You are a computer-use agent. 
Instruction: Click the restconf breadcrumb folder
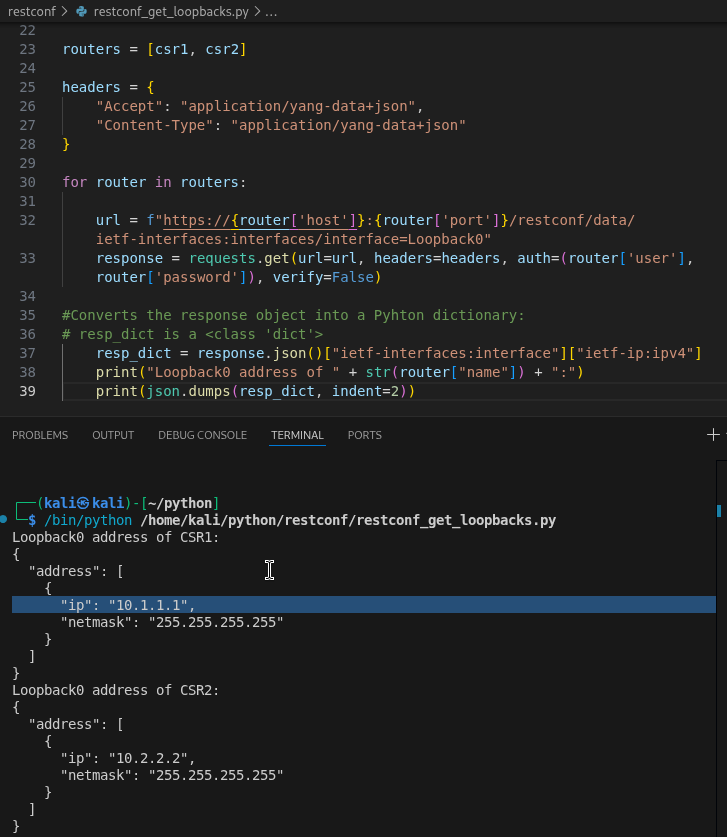31,11
